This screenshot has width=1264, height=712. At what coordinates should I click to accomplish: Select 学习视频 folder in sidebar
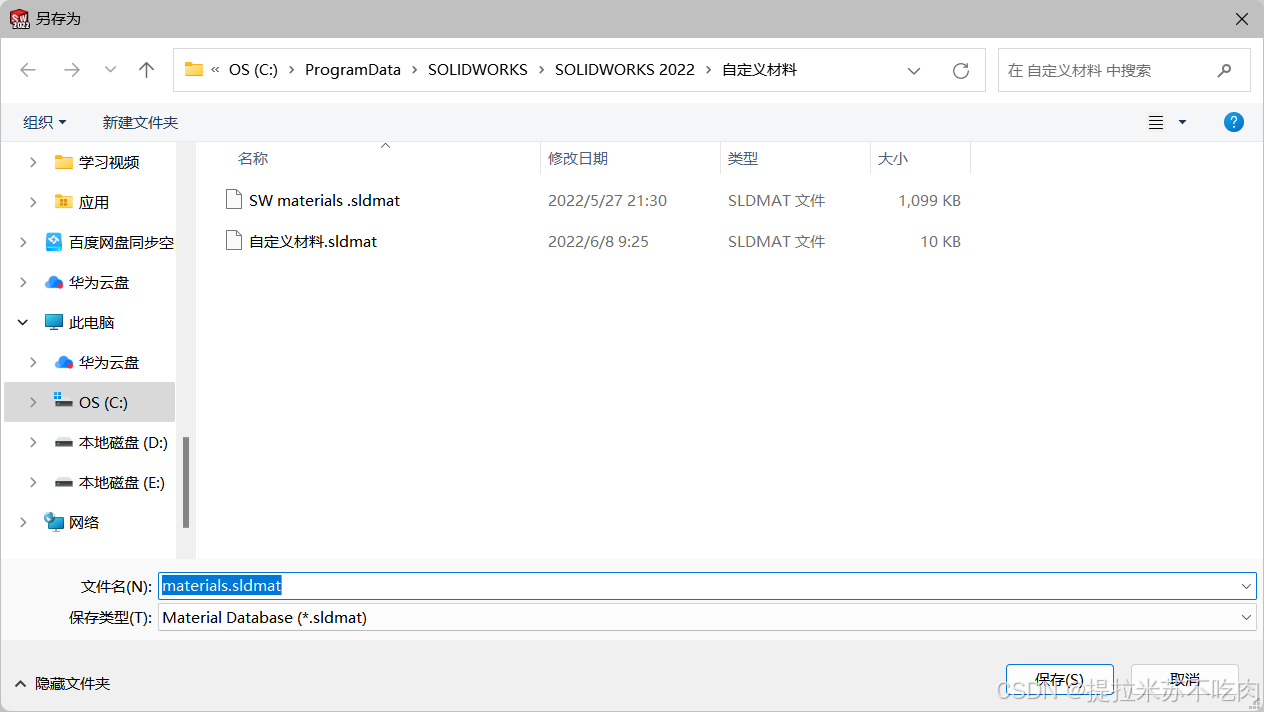pyautogui.click(x=109, y=162)
